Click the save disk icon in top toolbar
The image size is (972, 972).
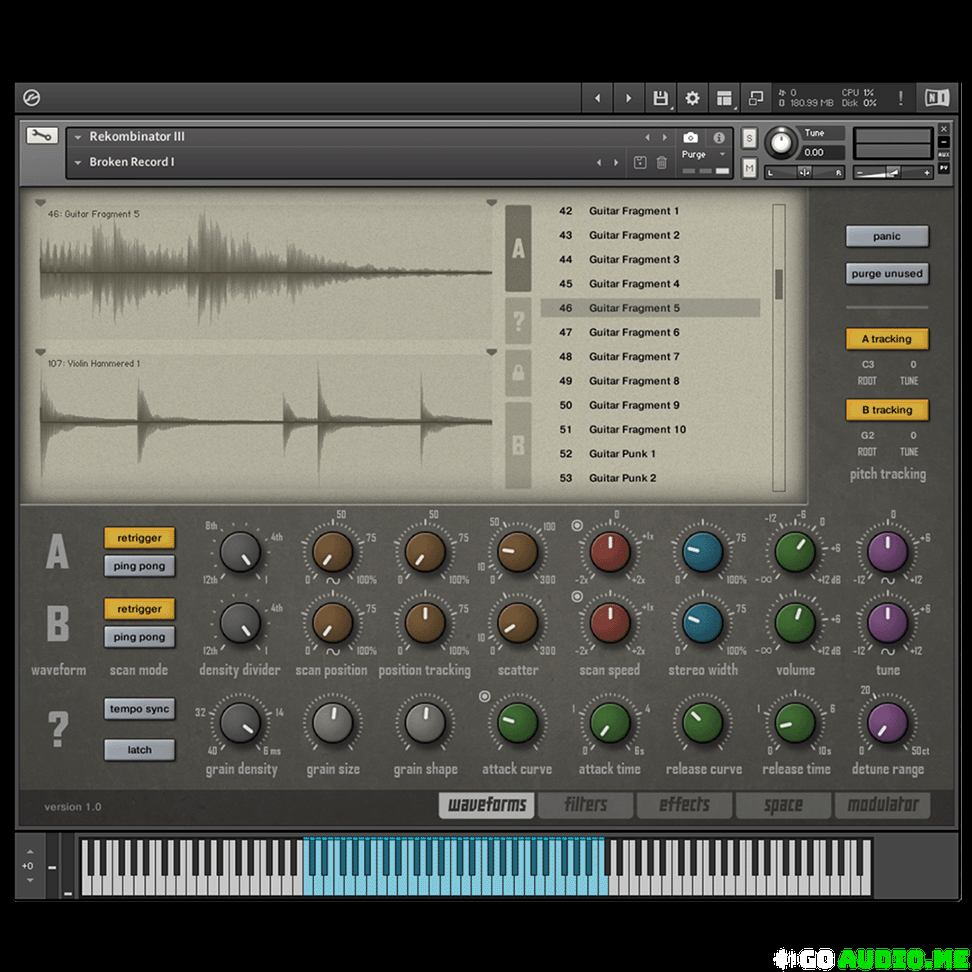pyautogui.click(x=660, y=98)
